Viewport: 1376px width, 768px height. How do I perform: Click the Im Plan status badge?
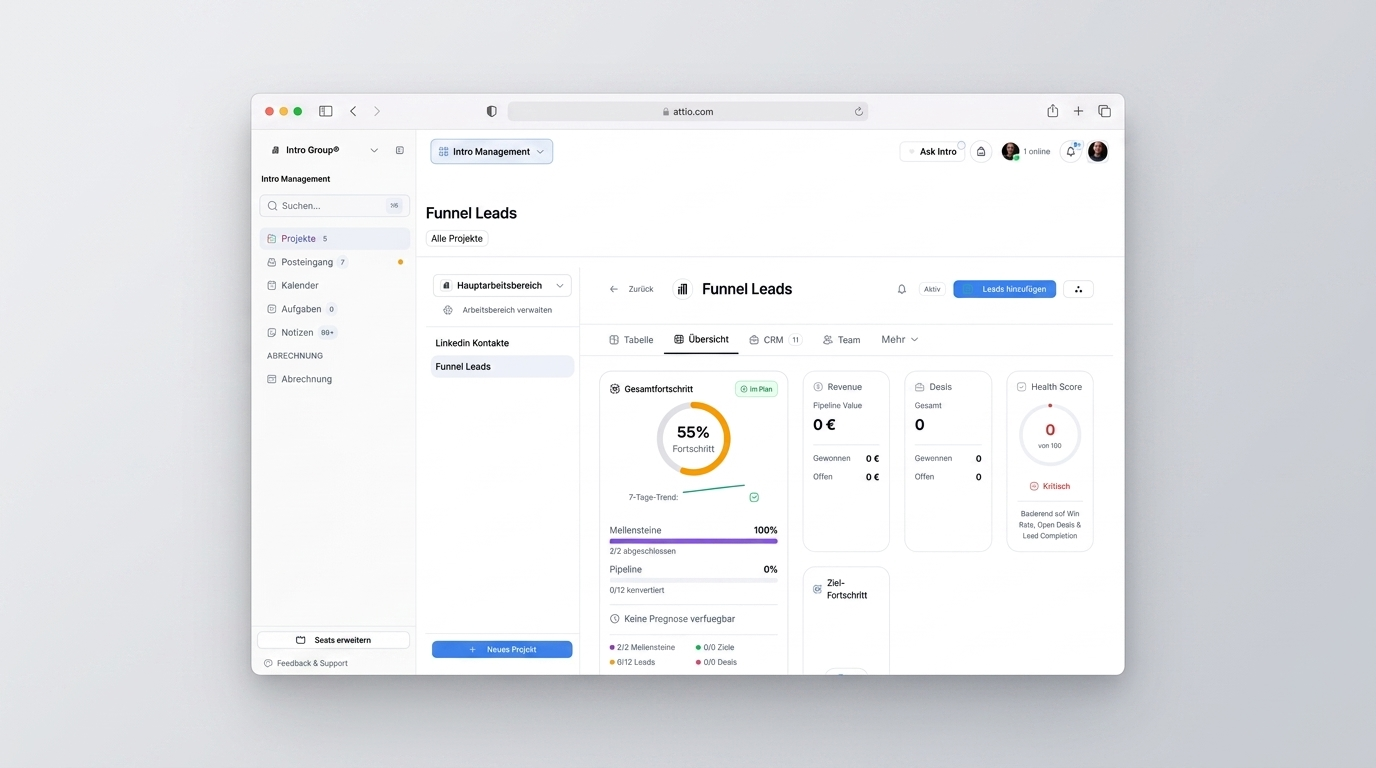(756, 389)
